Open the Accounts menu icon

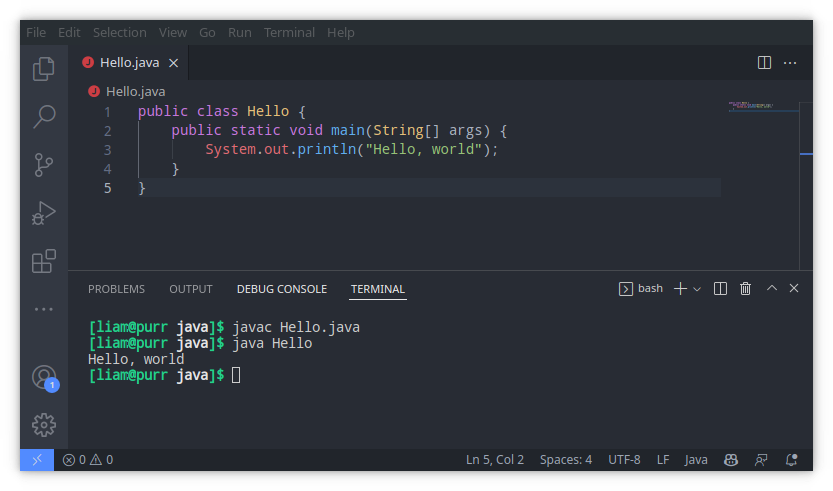pyautogui.click(x=44, y=377)
